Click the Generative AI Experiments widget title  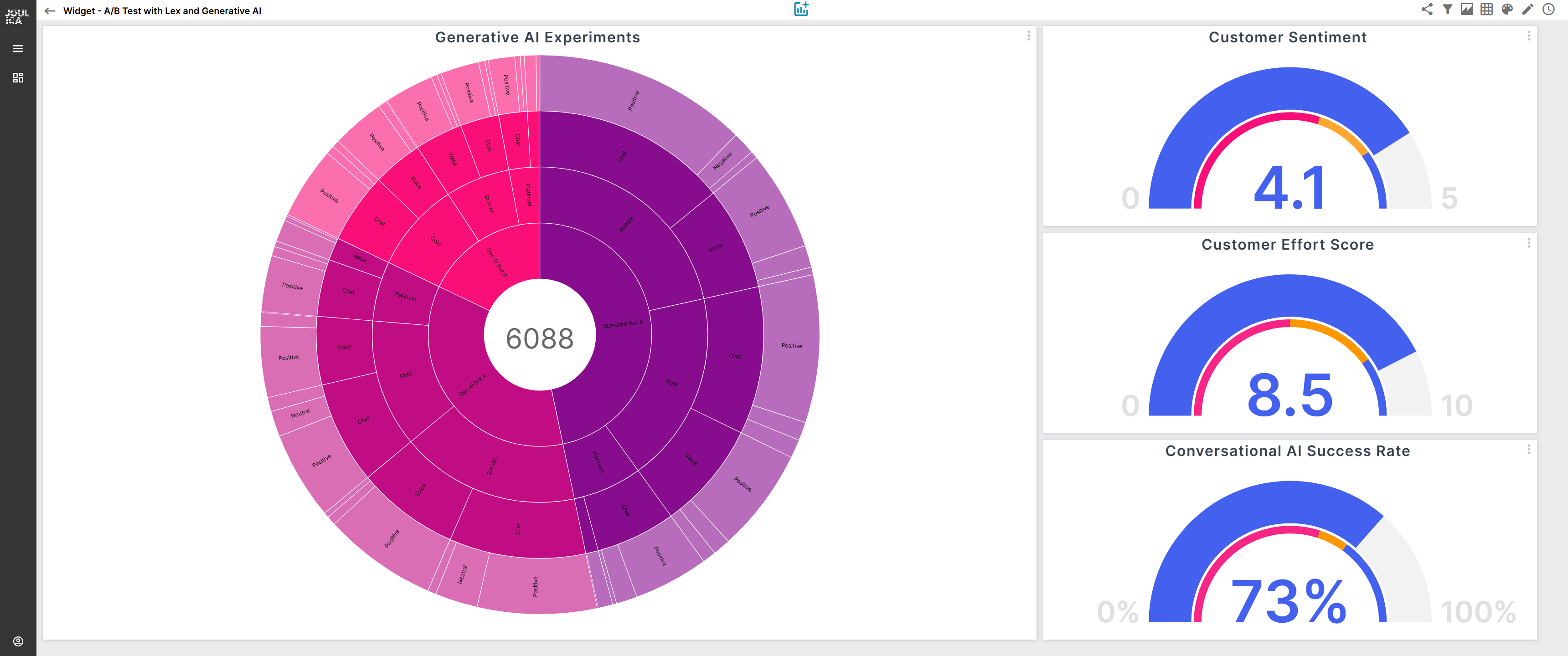[537, 37]
